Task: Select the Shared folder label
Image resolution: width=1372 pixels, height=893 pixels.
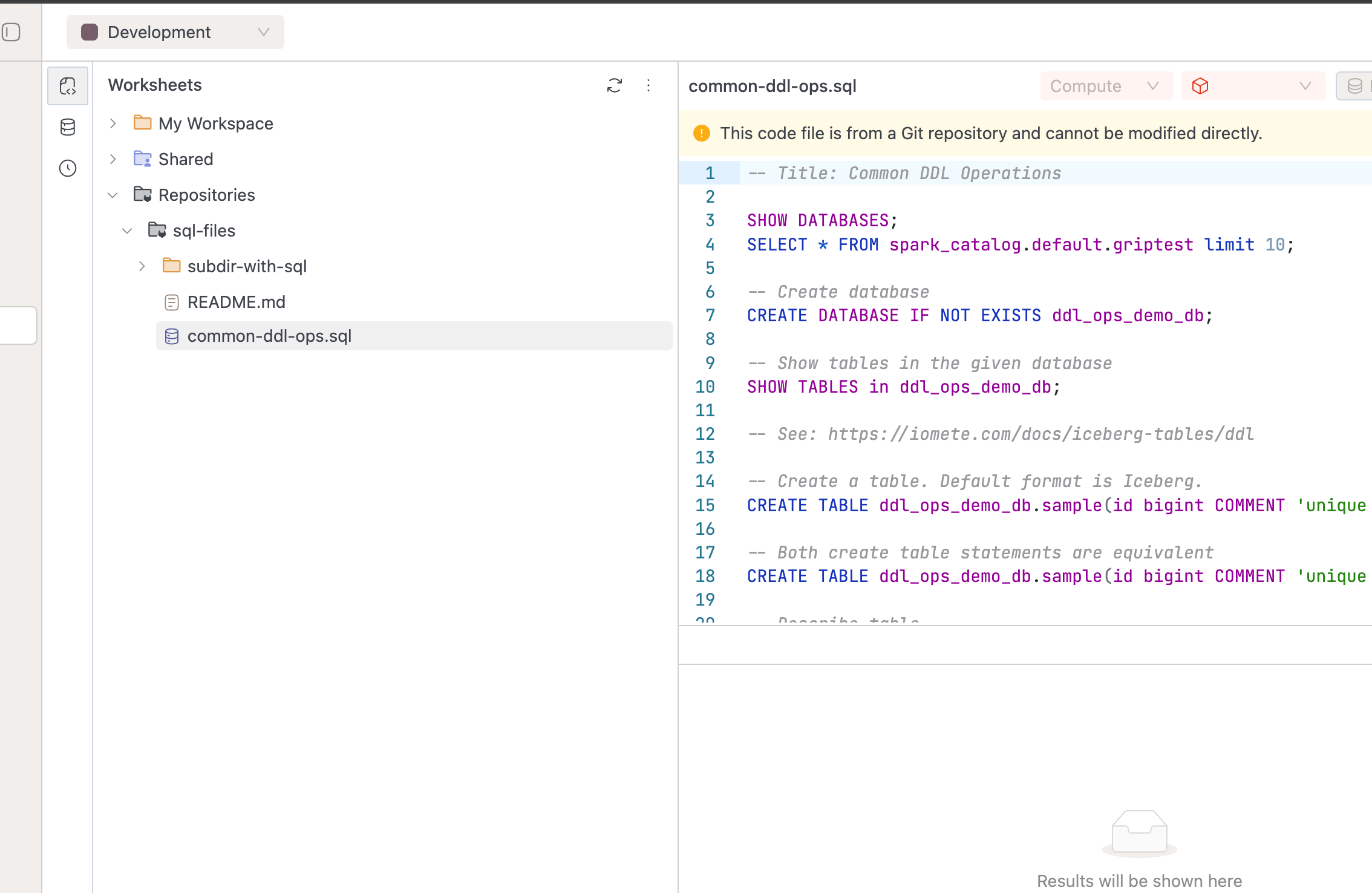Action: pyautogui.click(x=186, y=159)
